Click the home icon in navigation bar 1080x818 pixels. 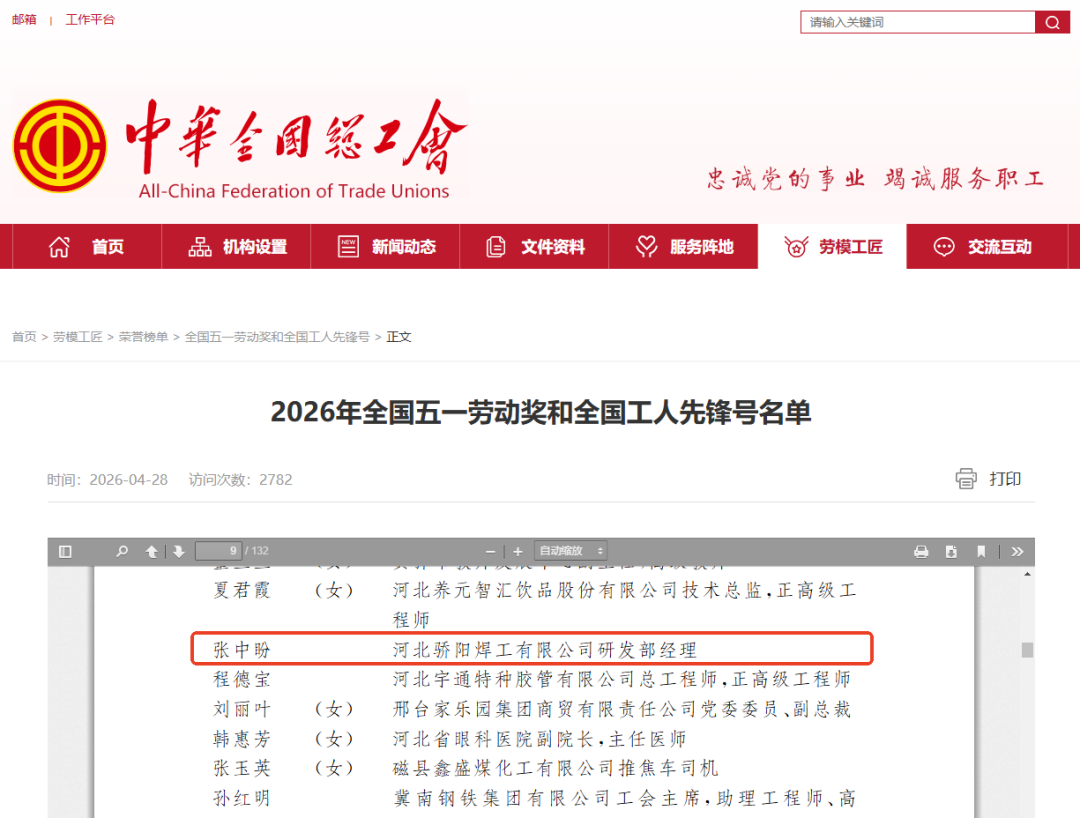click(x=59, y=247)
